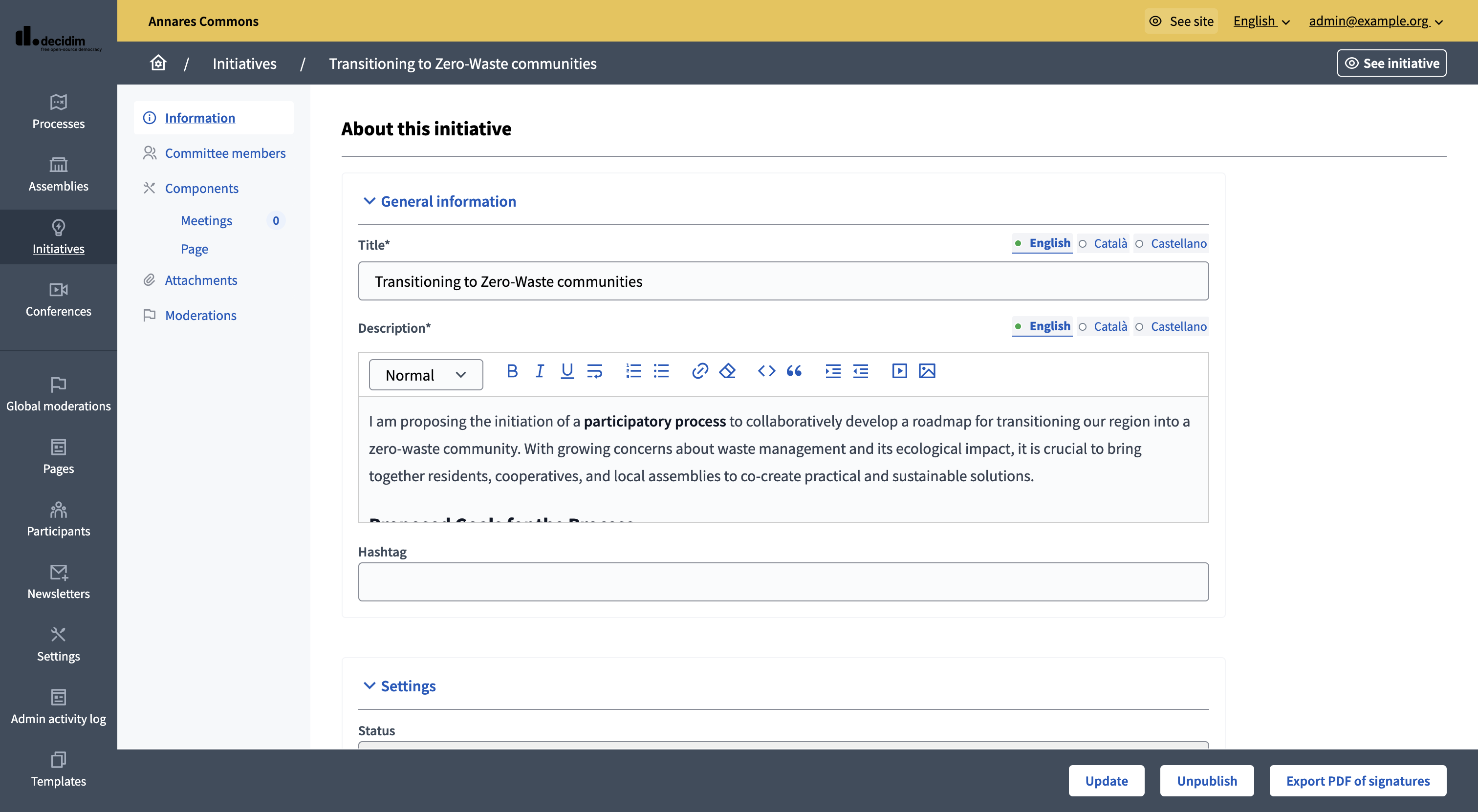Open the English language dropdown in the header
The image size is (1478, 812).
point(1260,21)
